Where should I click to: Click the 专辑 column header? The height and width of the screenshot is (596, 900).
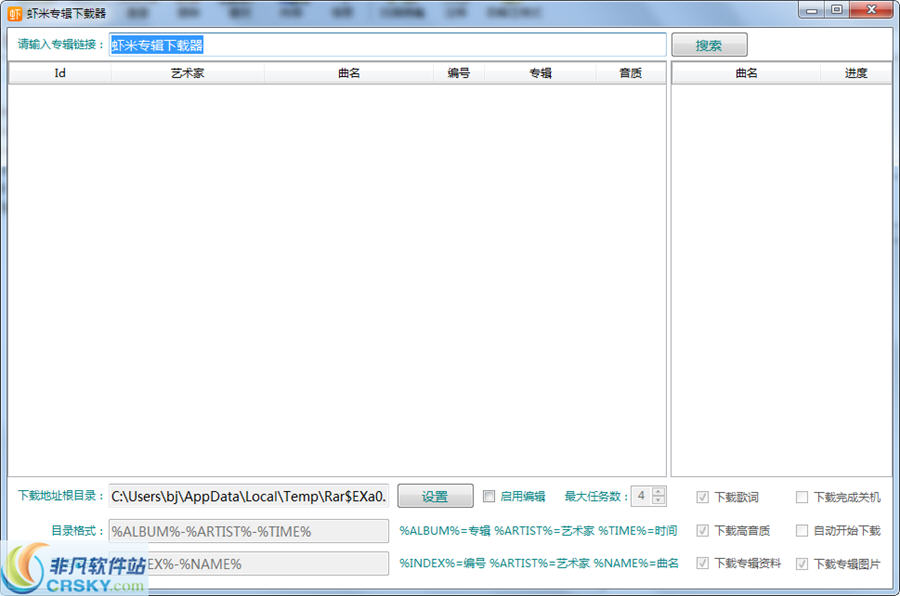(540, 73)
